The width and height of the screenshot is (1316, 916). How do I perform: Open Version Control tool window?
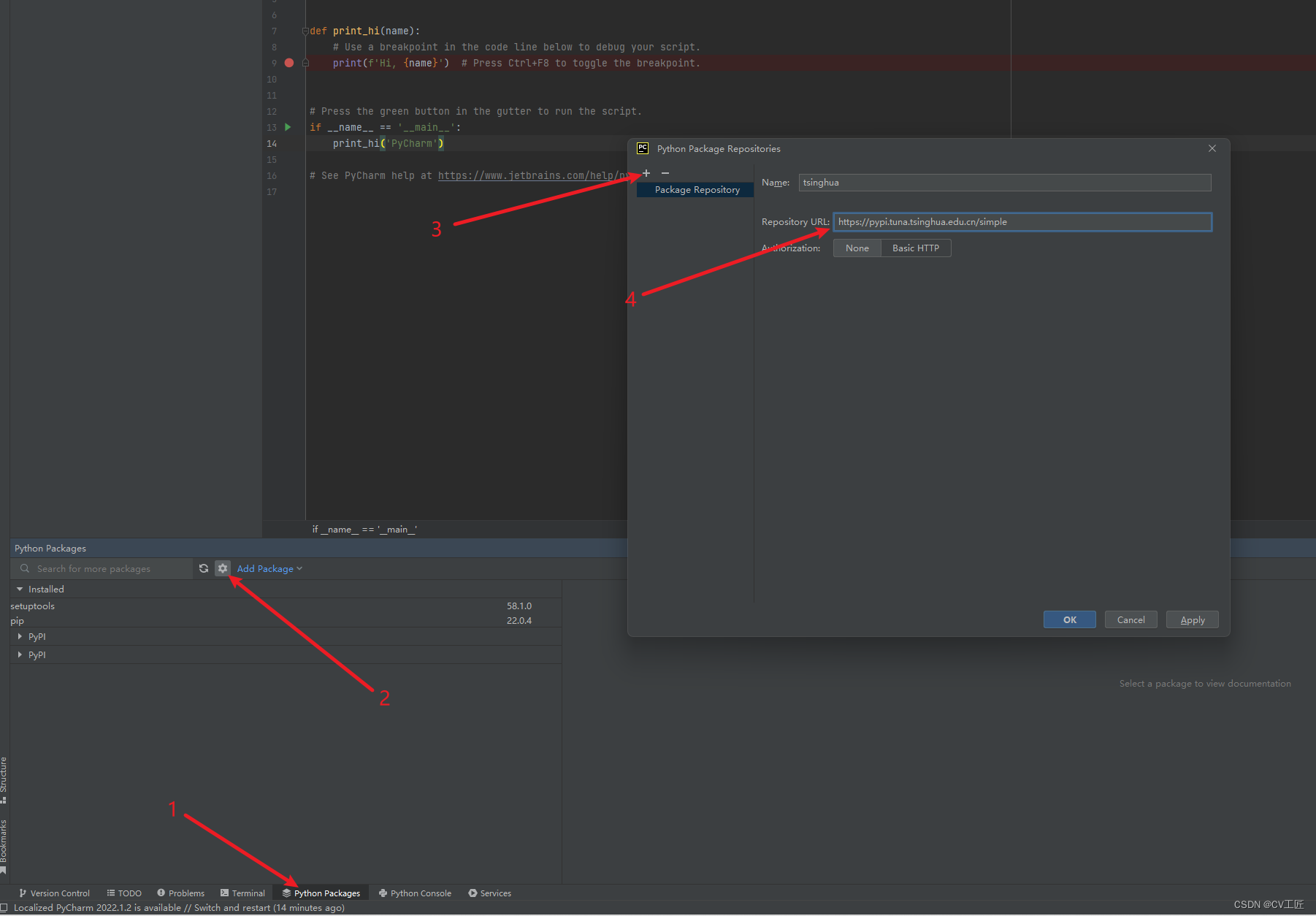54,893
